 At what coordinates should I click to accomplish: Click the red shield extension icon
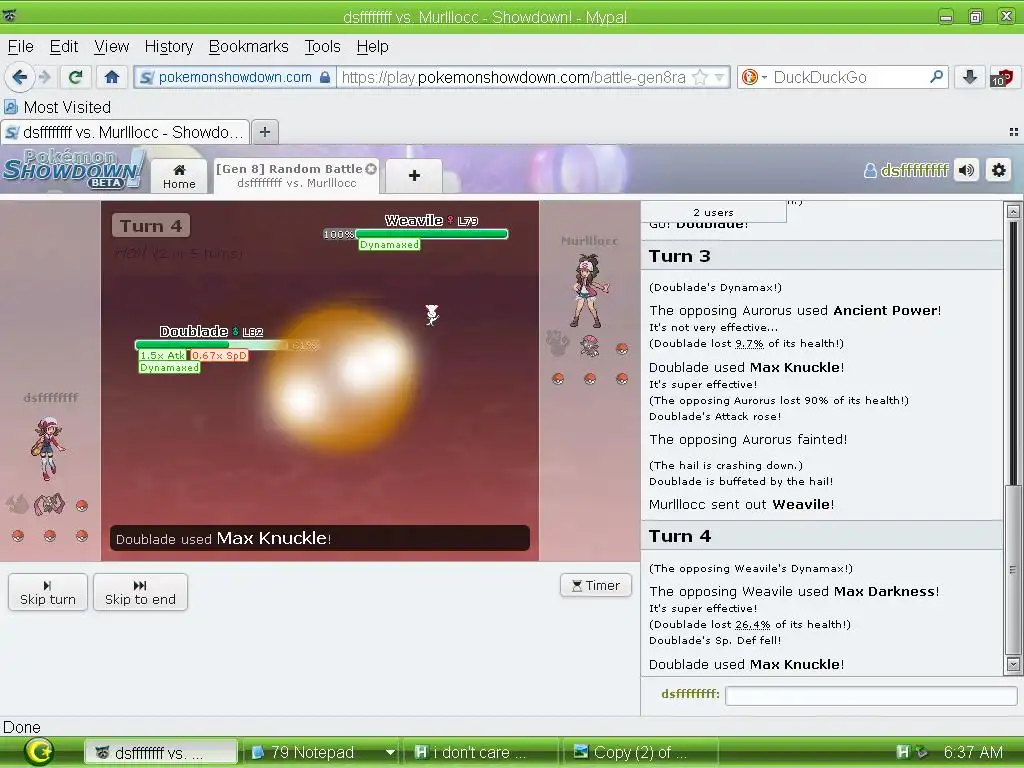[1001, 77]
